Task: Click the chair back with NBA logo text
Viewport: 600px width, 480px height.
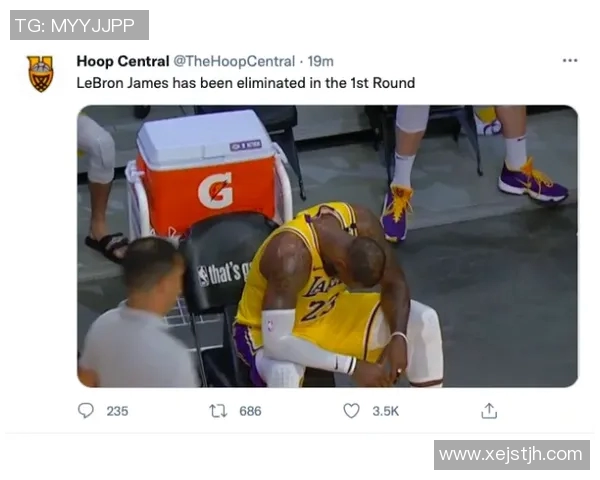Action: point(222,260)
